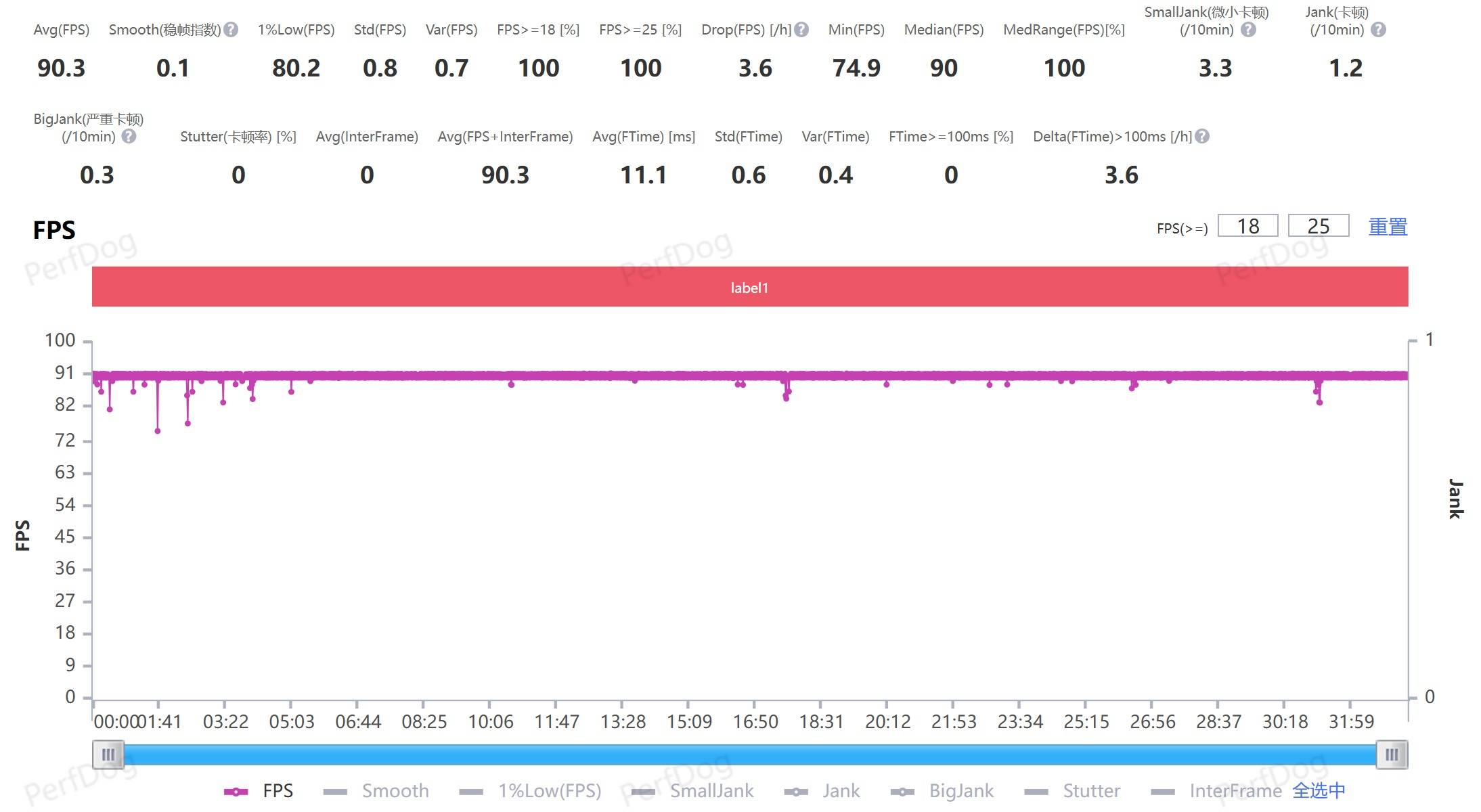Screen dimensions: 1481x812
Task: Select the red label1 bar
Action: [x=749, y=287]
